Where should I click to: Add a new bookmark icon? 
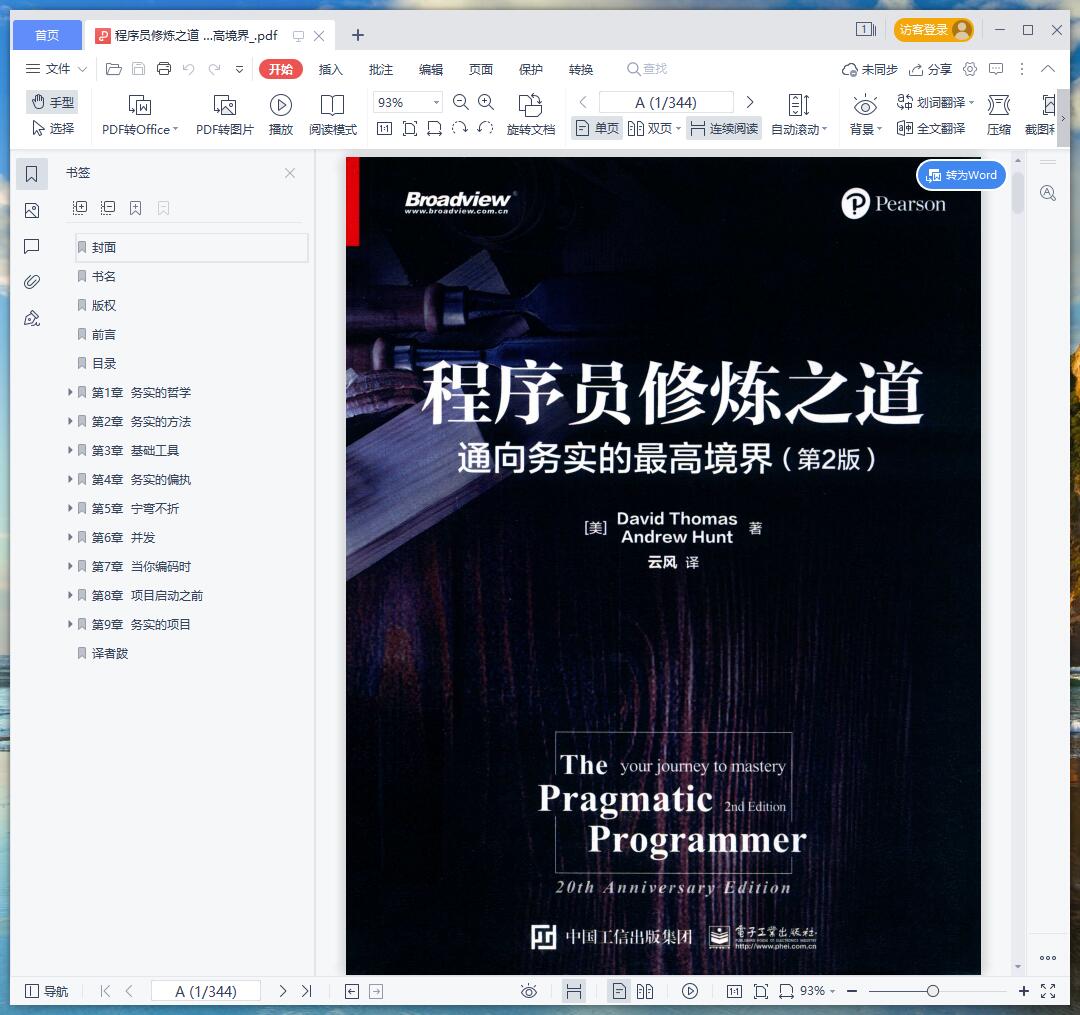point(136,207)
